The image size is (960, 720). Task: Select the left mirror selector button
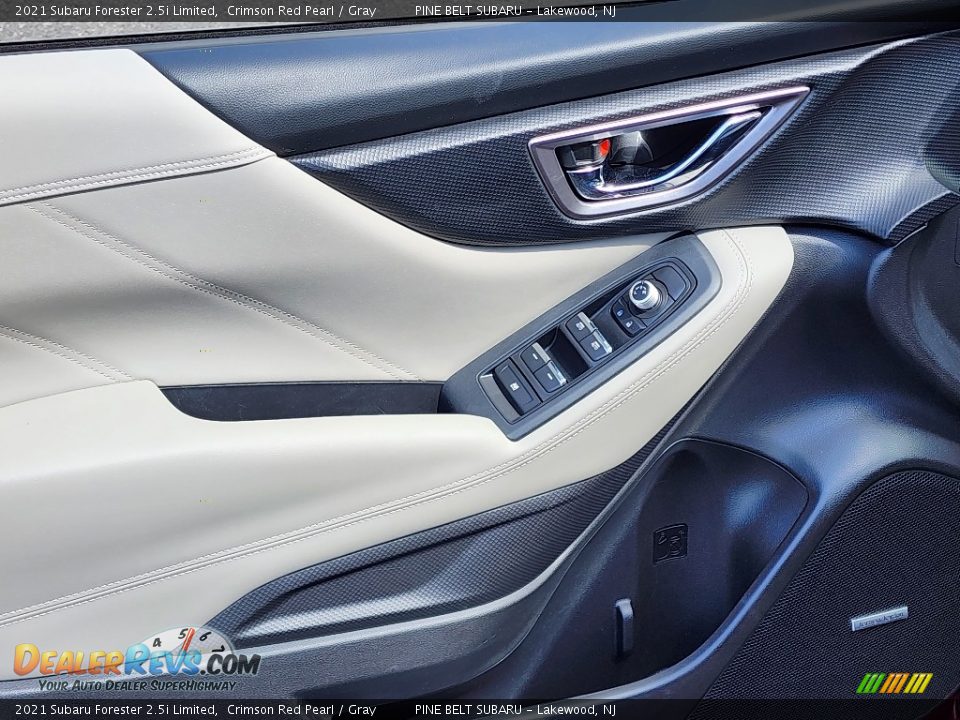coord(621,311)
